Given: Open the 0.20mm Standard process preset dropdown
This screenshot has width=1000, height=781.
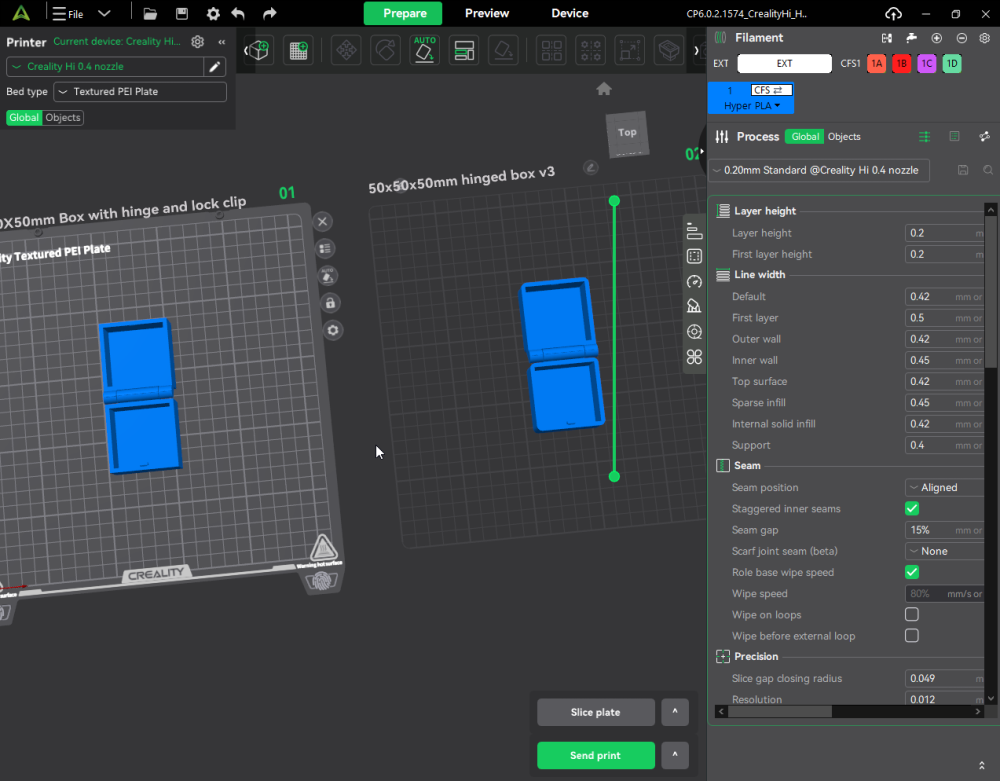Looking at the screenshot, I should point(820,171).
